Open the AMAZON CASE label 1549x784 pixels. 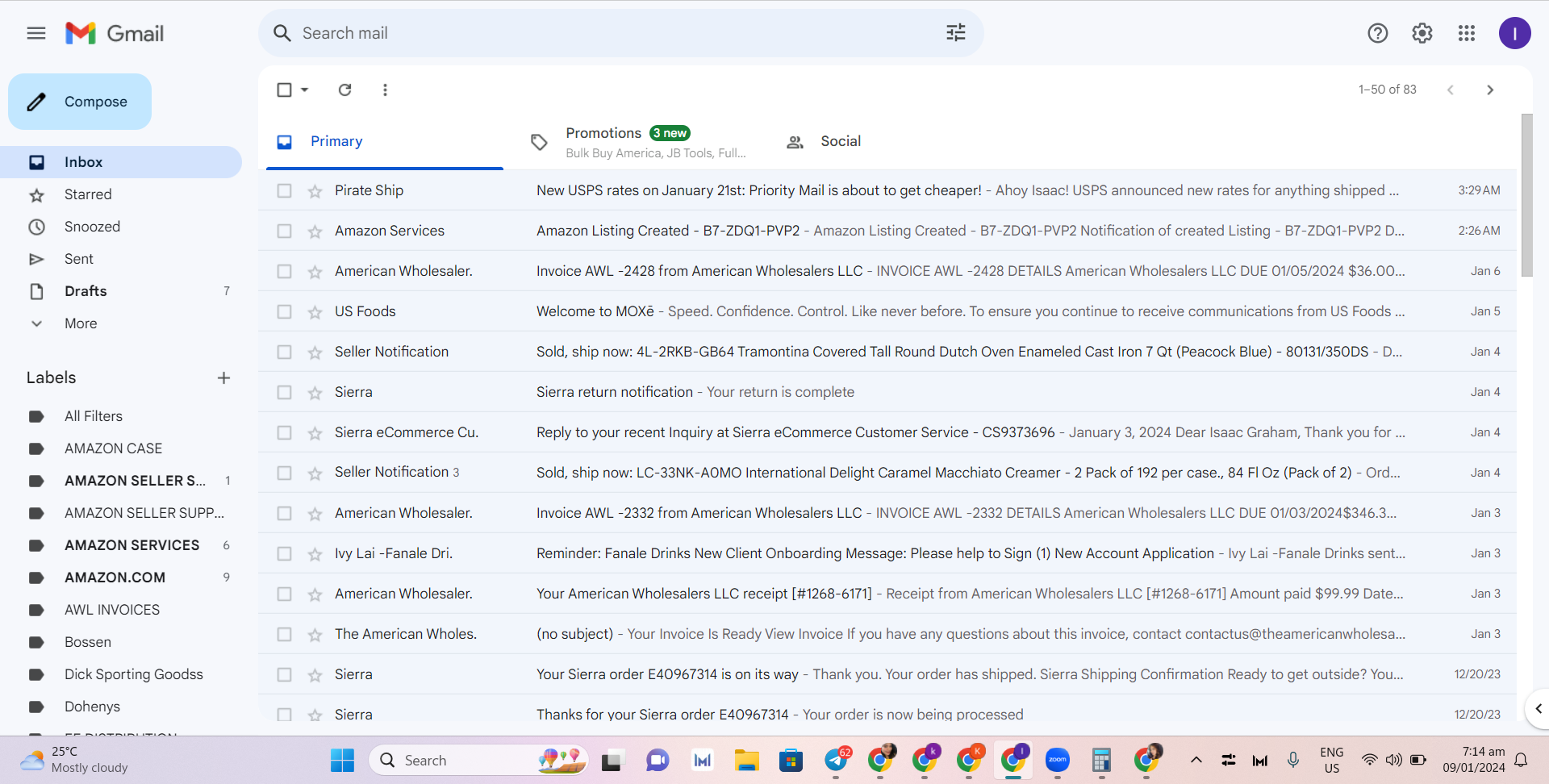click(x=121, y=448)
